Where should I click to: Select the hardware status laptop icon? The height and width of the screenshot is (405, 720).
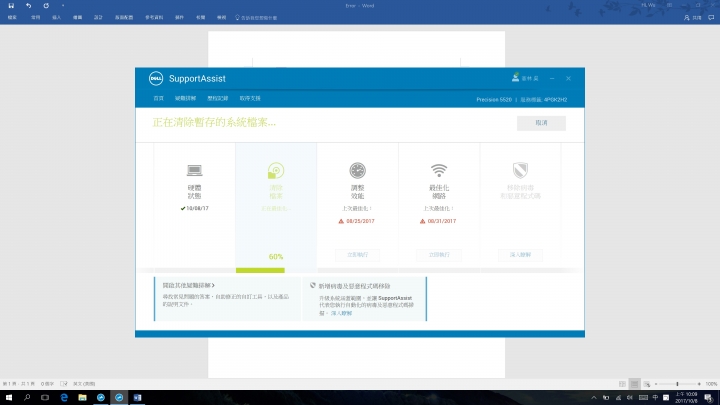195,170
